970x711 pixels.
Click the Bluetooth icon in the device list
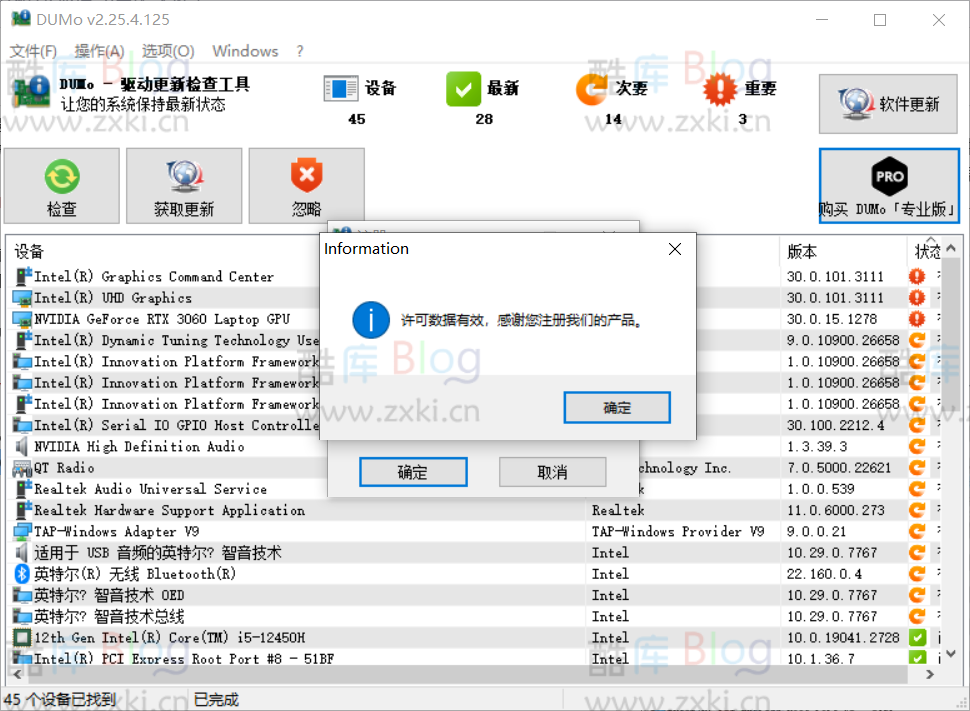[22, 574]
